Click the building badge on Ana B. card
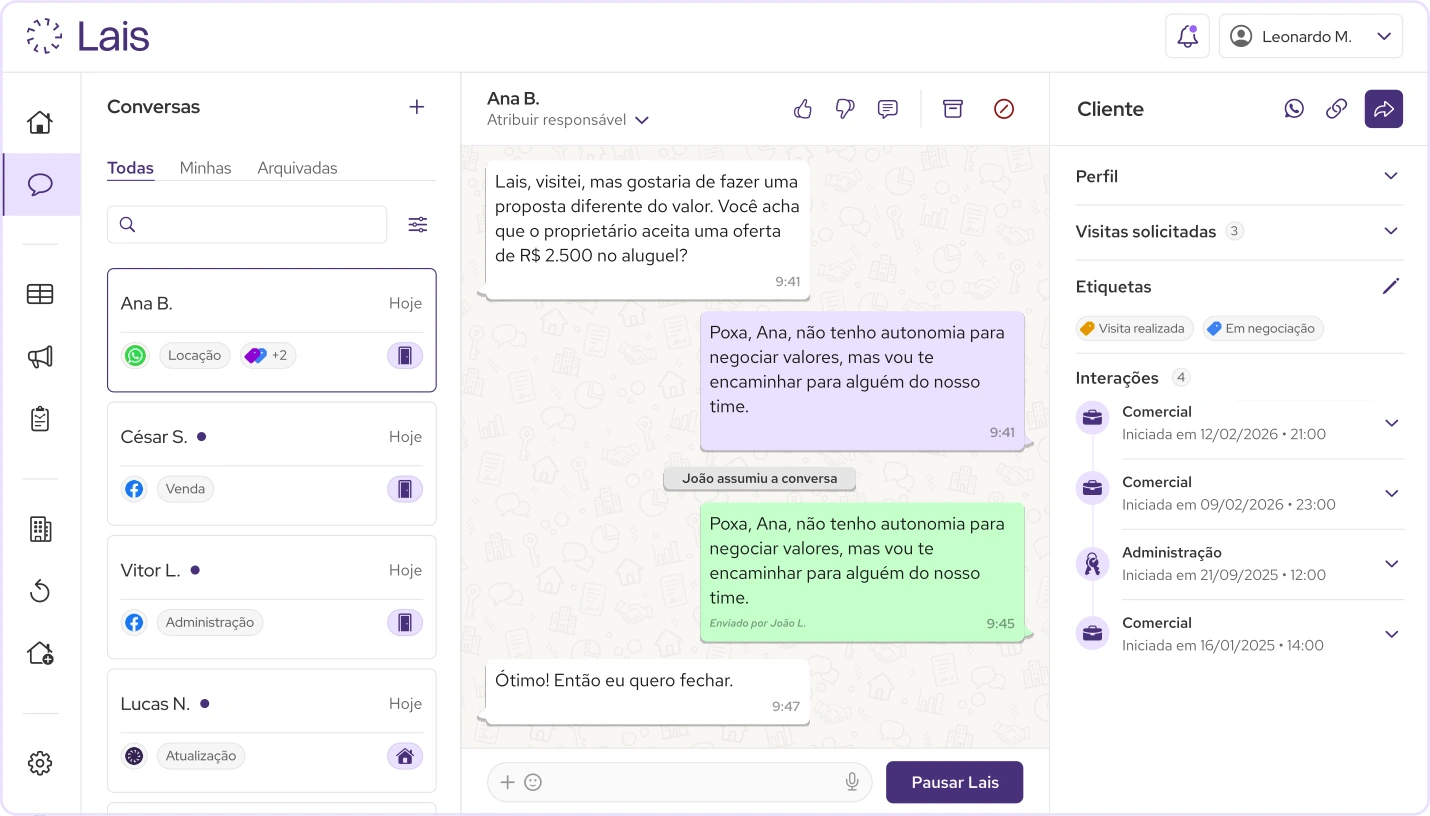Screen dimensions: 1430x816 [x=405, y=355]
